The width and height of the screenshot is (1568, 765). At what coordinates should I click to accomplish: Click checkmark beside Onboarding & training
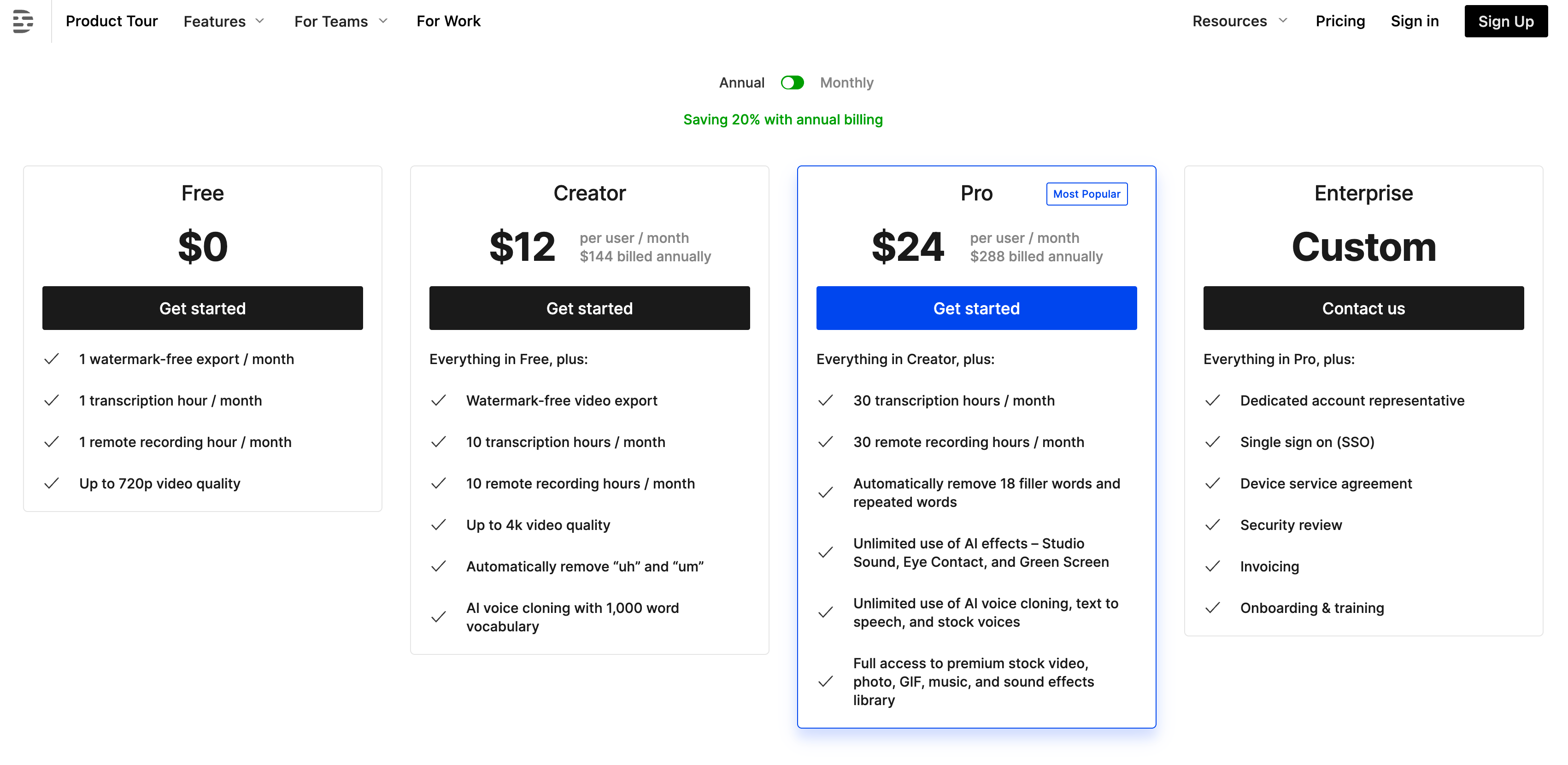click(x=1213, y=607)
